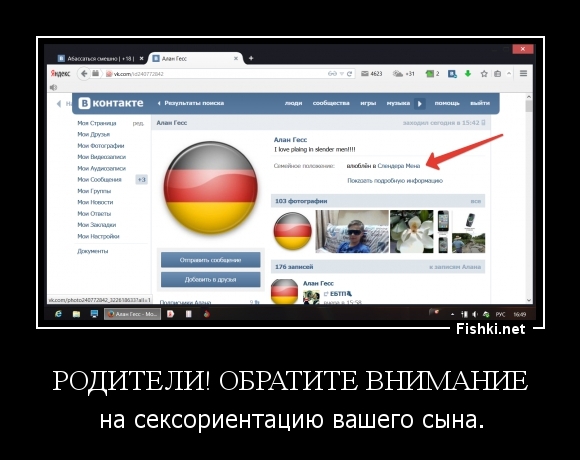Open Мои Видеозаписи in the sidebar
Image resolution: width=580 pixels, height=460 pixels.
tap(102, 157)
